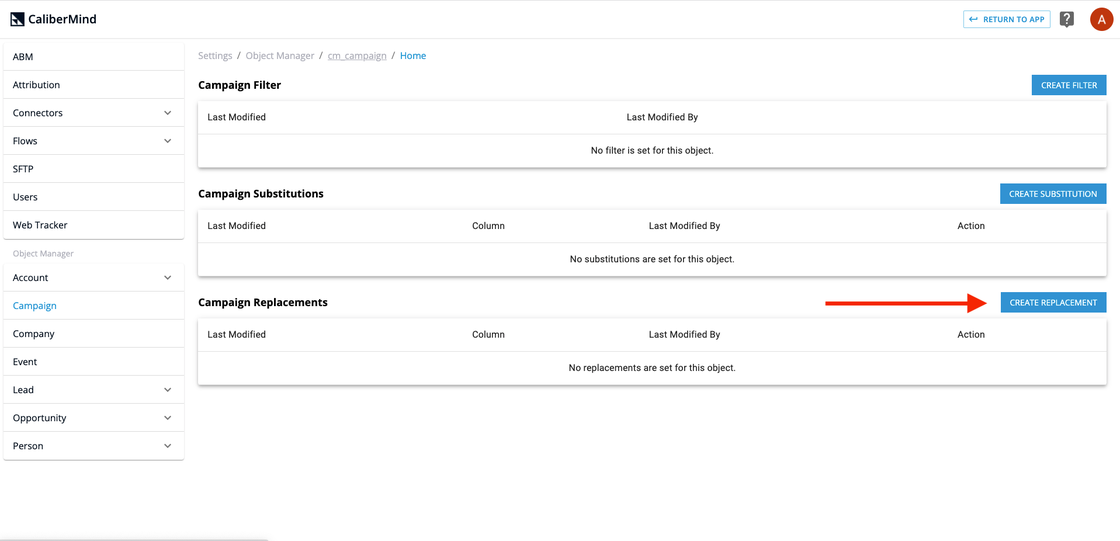Screen dimensions: 1120x541
Task: Open the cm_campaign breadcrumb link
Action: (x=357, y=56)
